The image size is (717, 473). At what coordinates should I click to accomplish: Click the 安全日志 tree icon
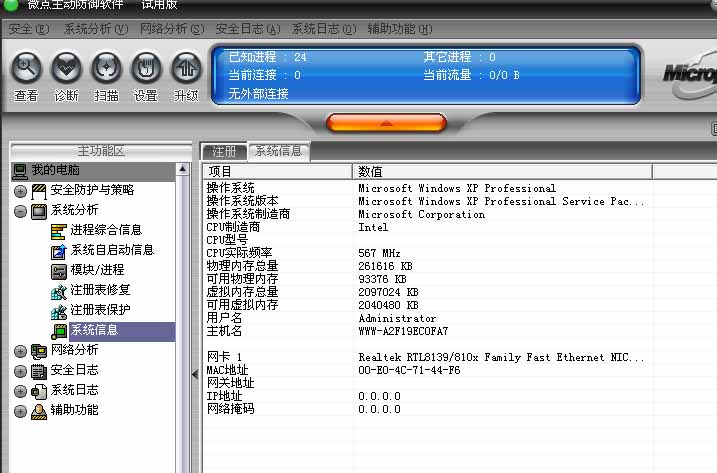coord(39,371)
